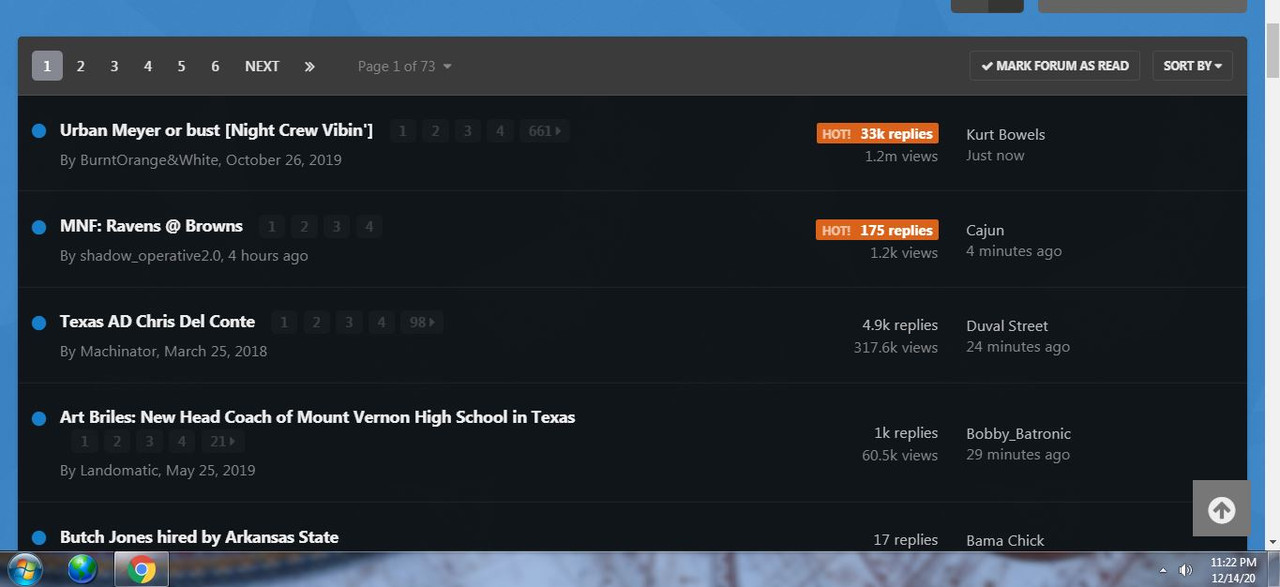Open the Page 1 of 73 dropdown

405,66
